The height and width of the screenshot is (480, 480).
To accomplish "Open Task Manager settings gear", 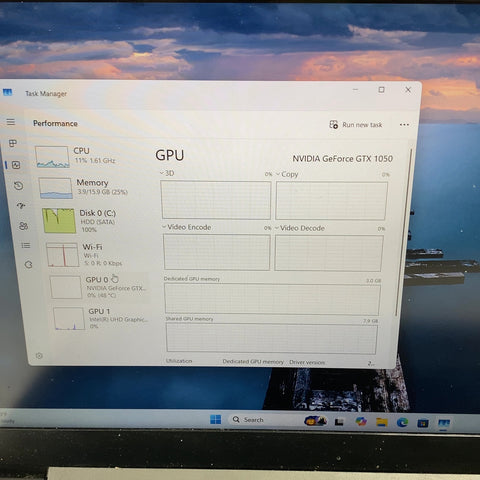I will [39, 356].
